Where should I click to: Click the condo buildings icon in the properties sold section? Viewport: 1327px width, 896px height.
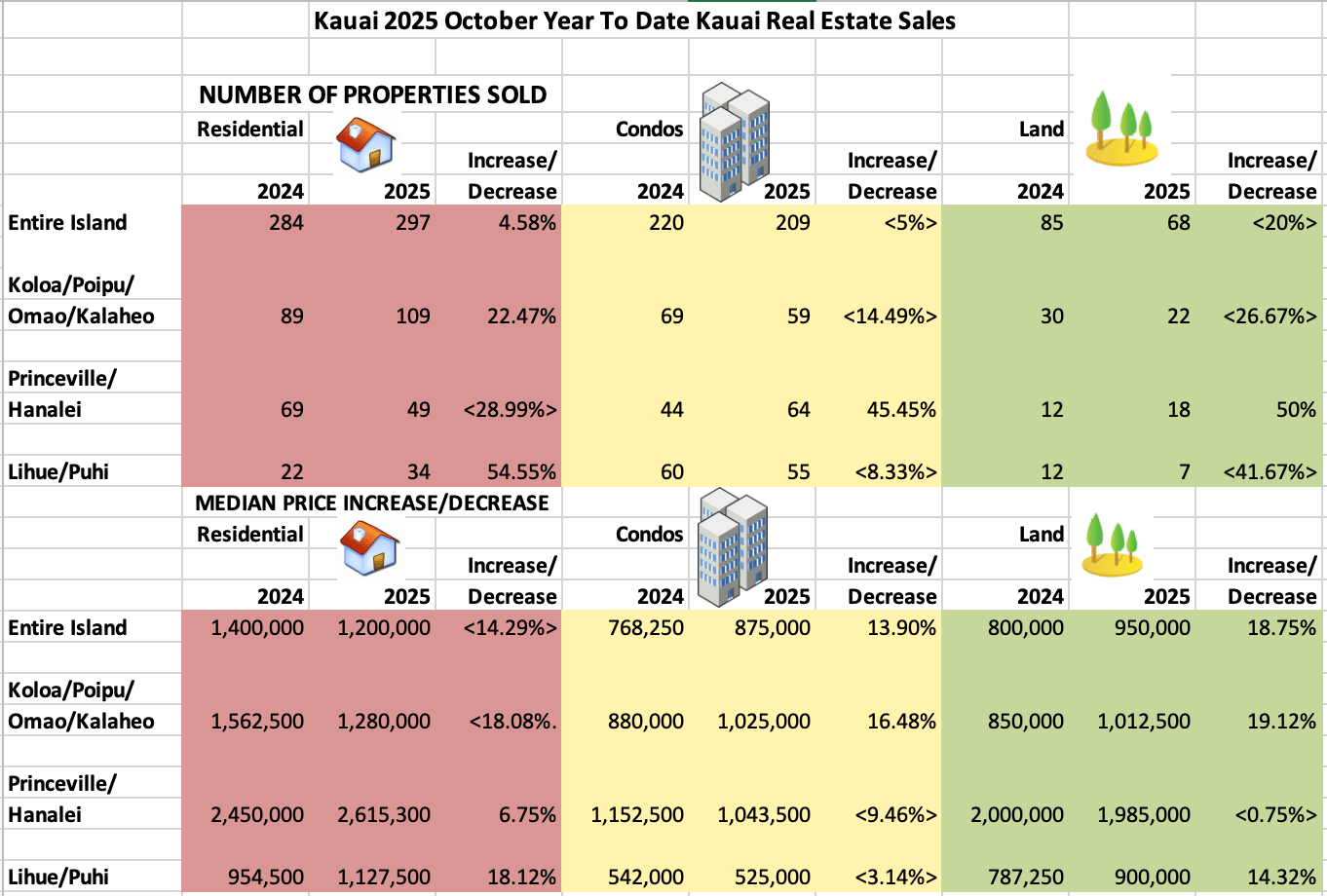(x=735, y=139)
